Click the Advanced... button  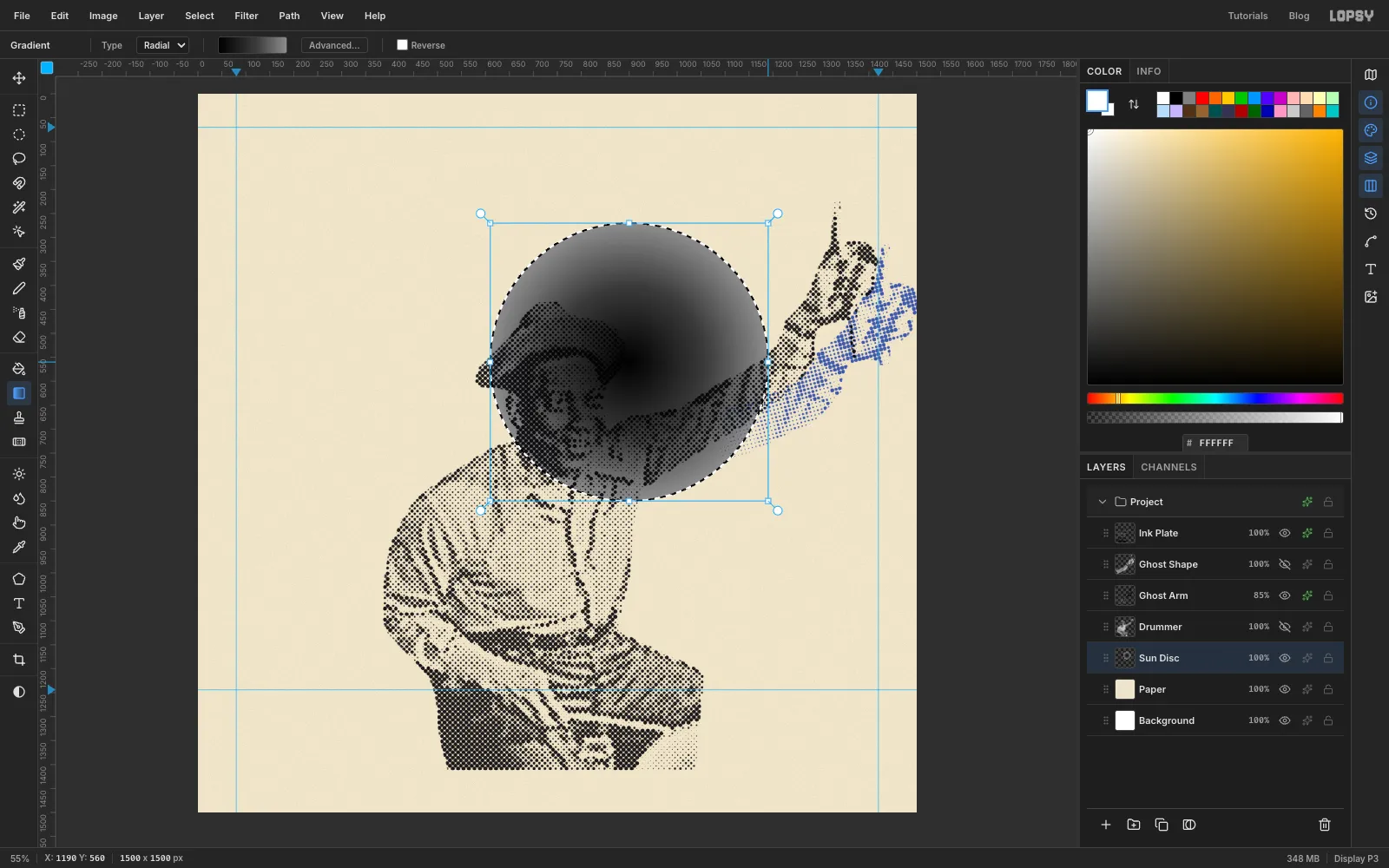(334, 45)
